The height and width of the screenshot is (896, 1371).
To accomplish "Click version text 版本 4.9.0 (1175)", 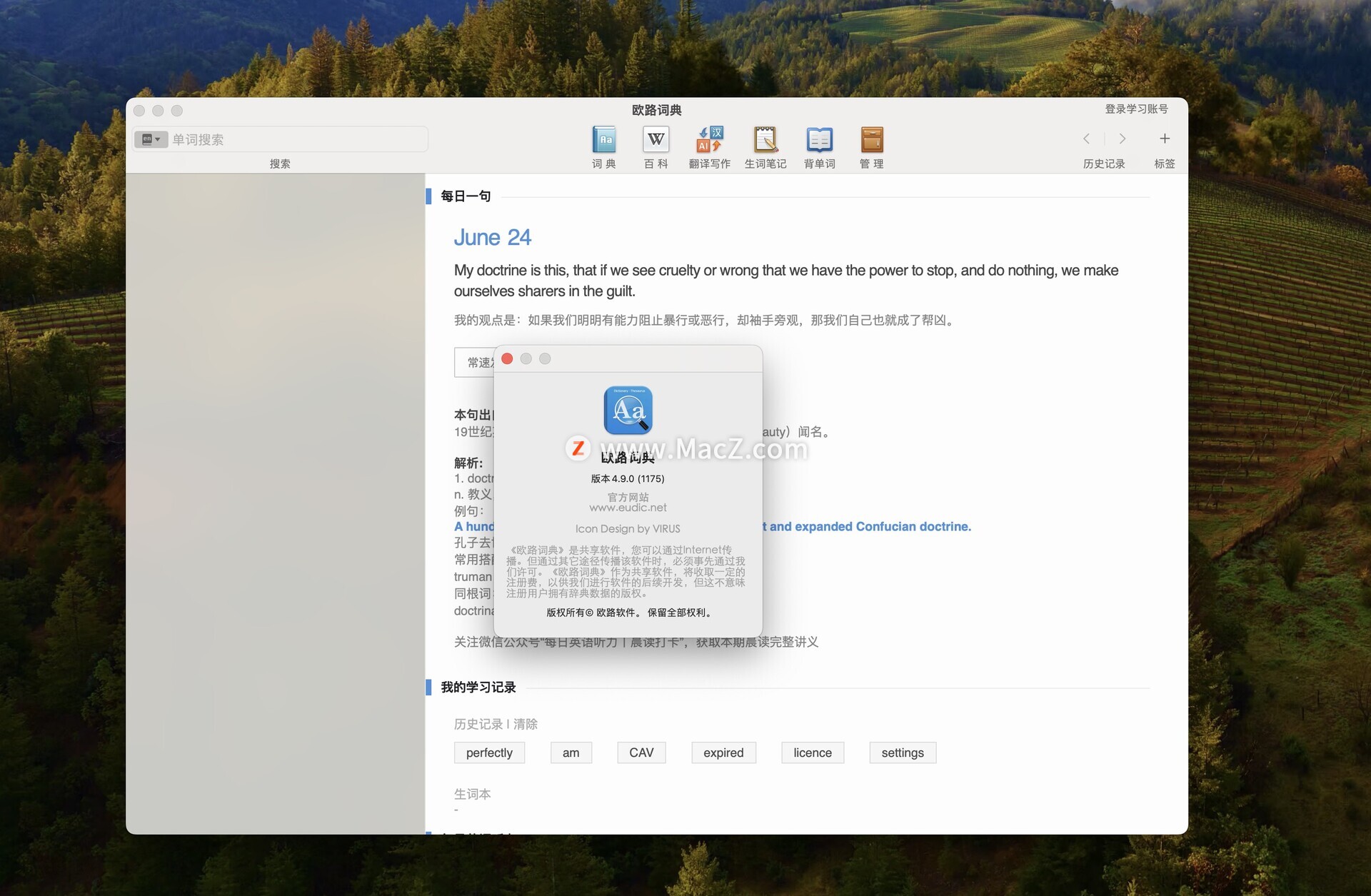I will [628, 478].
